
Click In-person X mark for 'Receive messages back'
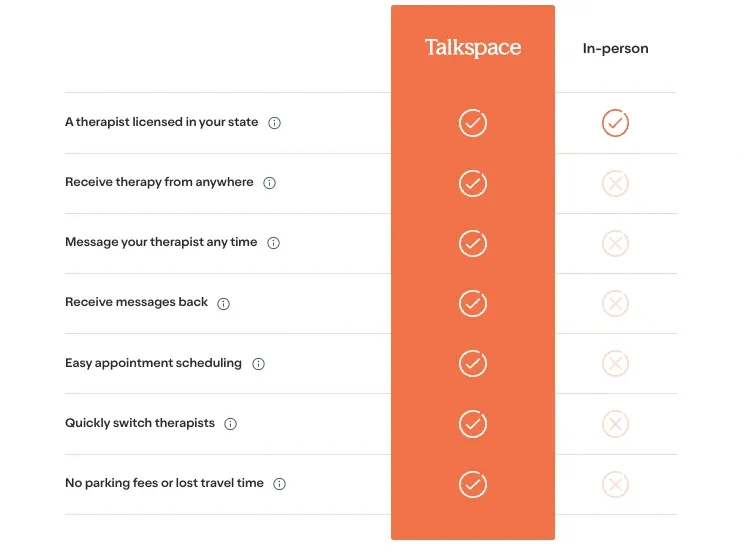(x=615, y=303)
